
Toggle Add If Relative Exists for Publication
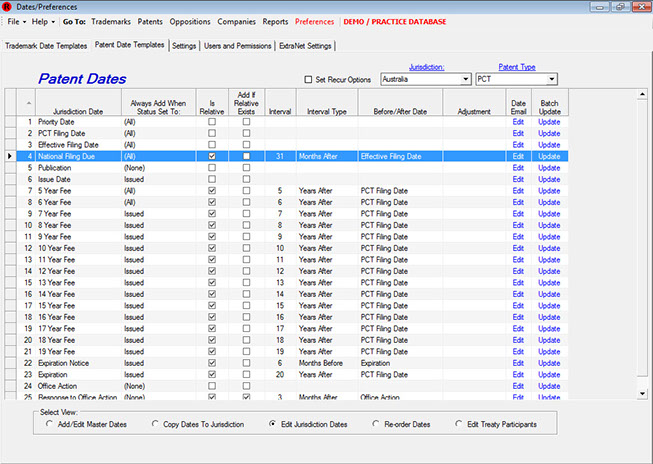pos(246,167)
